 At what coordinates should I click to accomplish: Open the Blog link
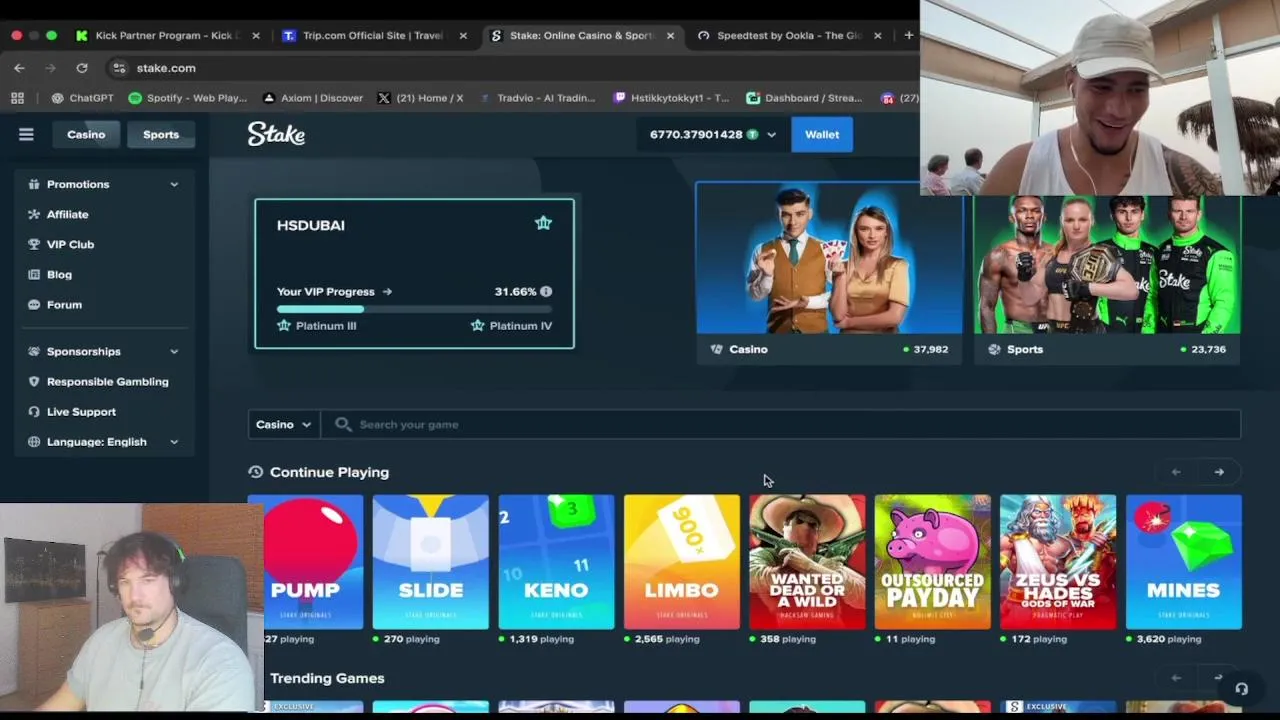[59, 274]
